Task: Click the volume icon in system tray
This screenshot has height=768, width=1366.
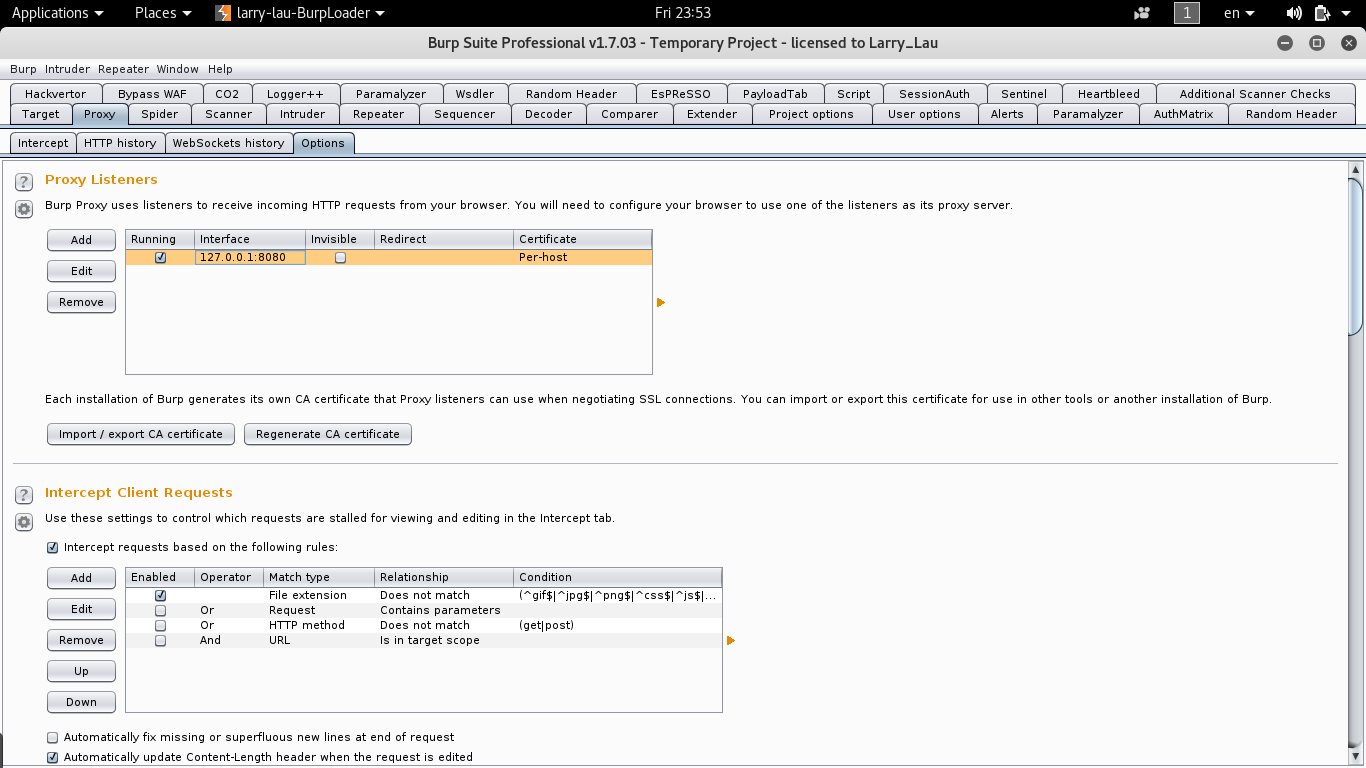Action: pos(1294,13)
